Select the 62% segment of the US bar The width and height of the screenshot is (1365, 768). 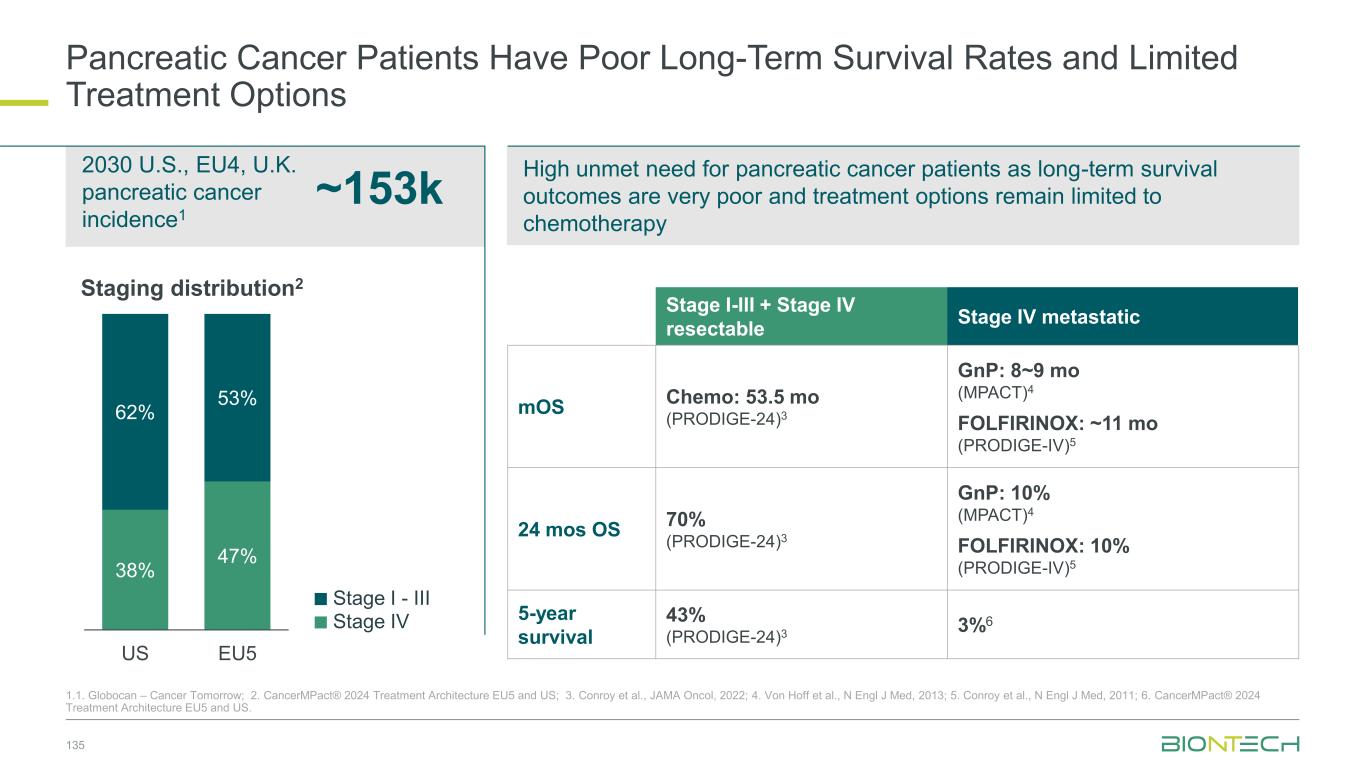point(135,412)
